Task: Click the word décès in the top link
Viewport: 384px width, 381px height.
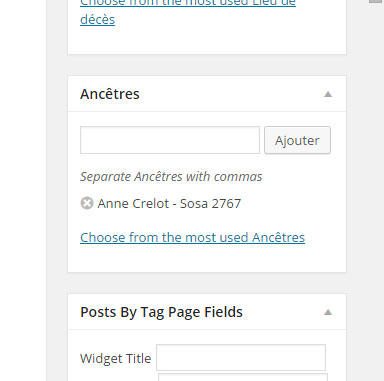Action: click(x=97, y=19)
